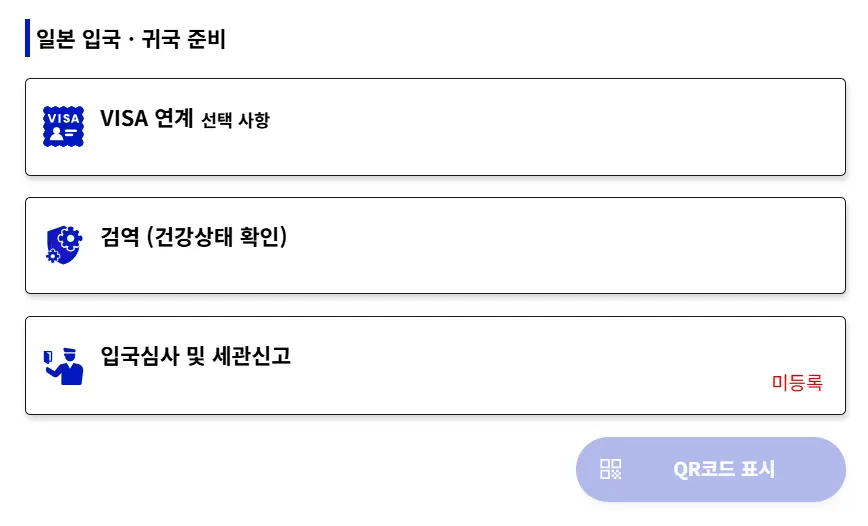Open the VISA 연계 card
This screenshot has height=526, width=868.
[x=435, y=127]
